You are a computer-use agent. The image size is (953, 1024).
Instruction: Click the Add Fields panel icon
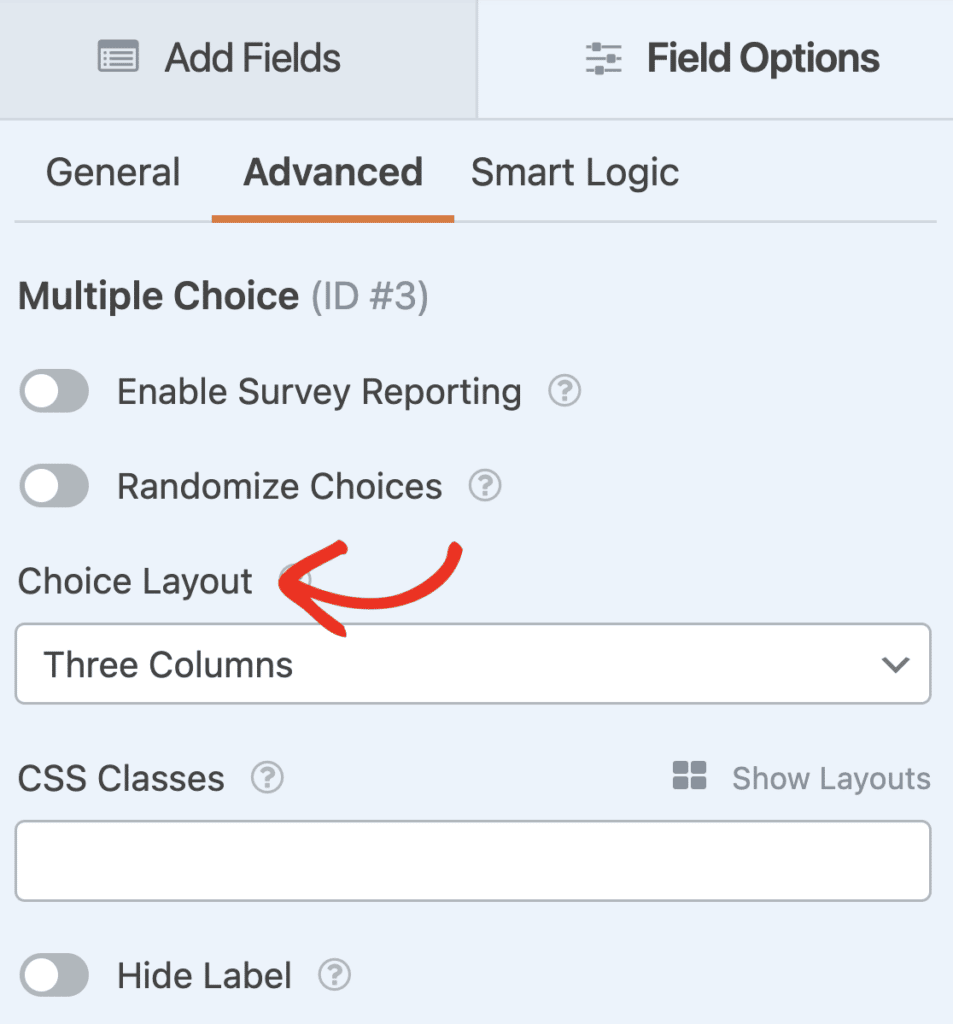117,57
